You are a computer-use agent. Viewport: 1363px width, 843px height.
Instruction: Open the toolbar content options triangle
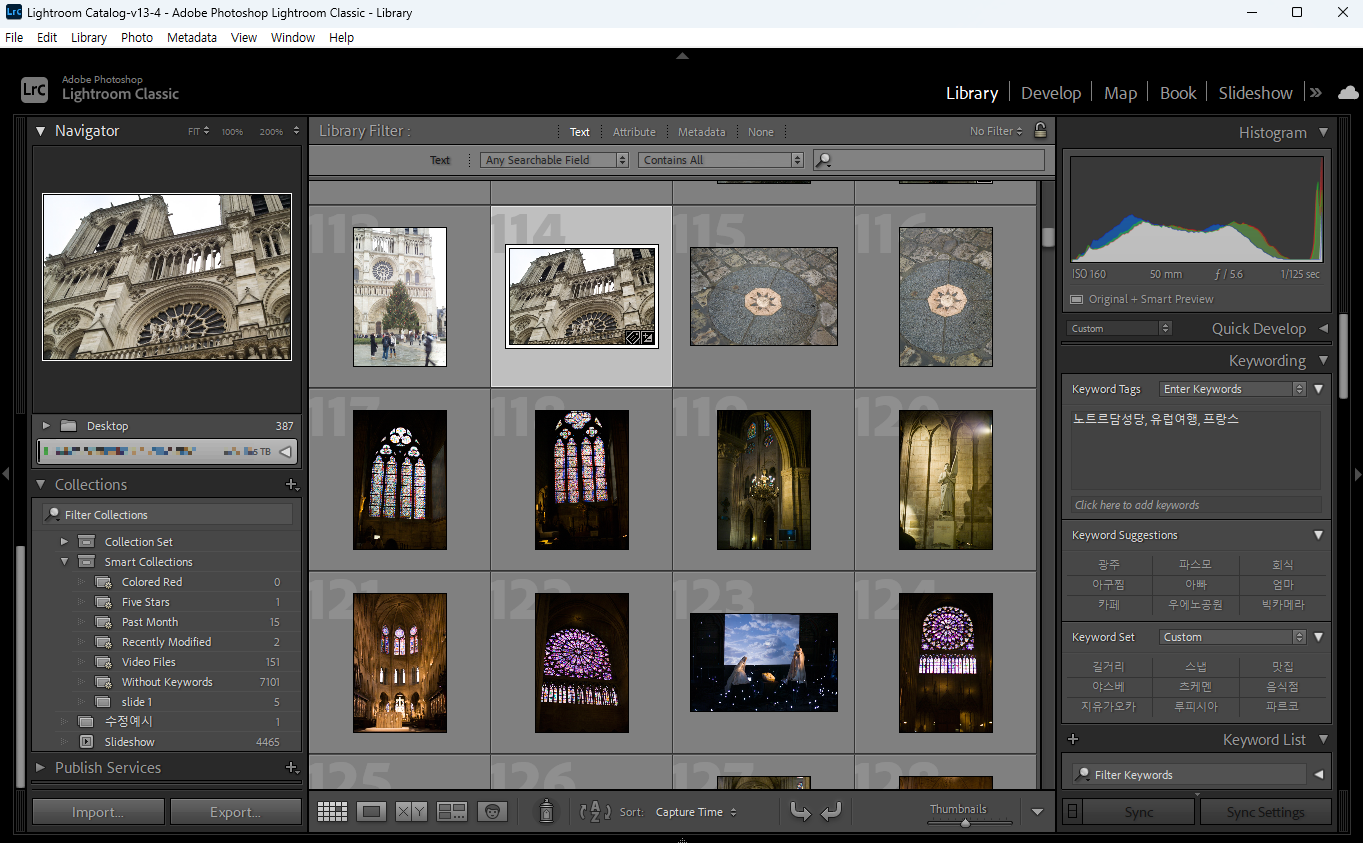click(x=1037, y=812)
